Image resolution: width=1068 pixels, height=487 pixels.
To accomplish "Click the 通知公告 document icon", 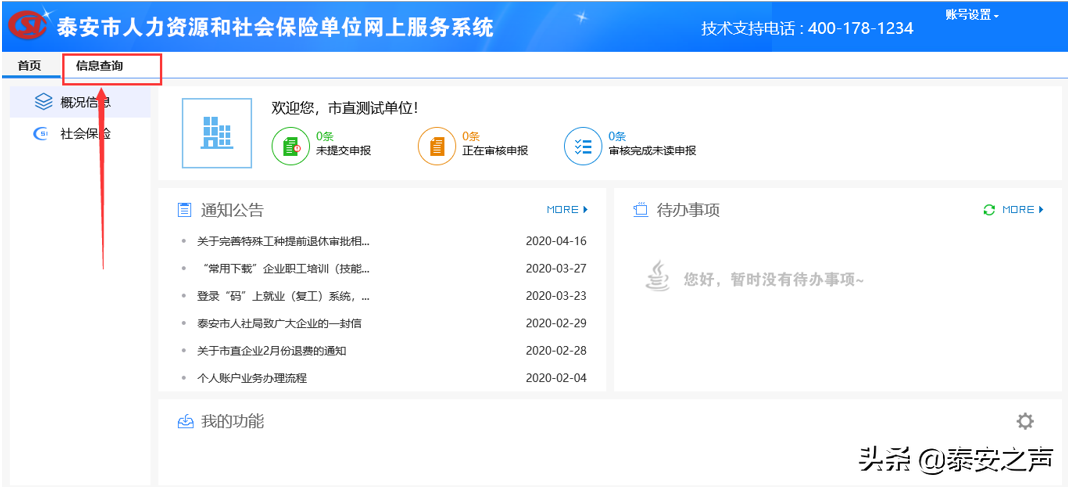I will (184, 210).
